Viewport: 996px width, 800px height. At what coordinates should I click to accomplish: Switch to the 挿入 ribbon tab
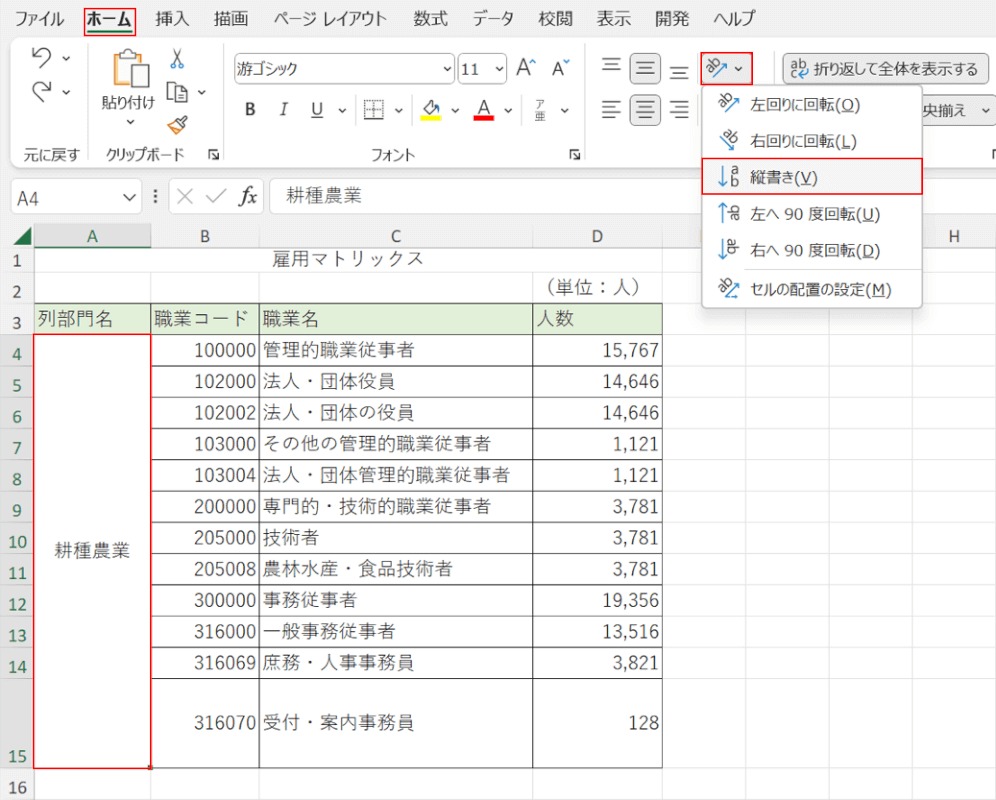point(172,19)
